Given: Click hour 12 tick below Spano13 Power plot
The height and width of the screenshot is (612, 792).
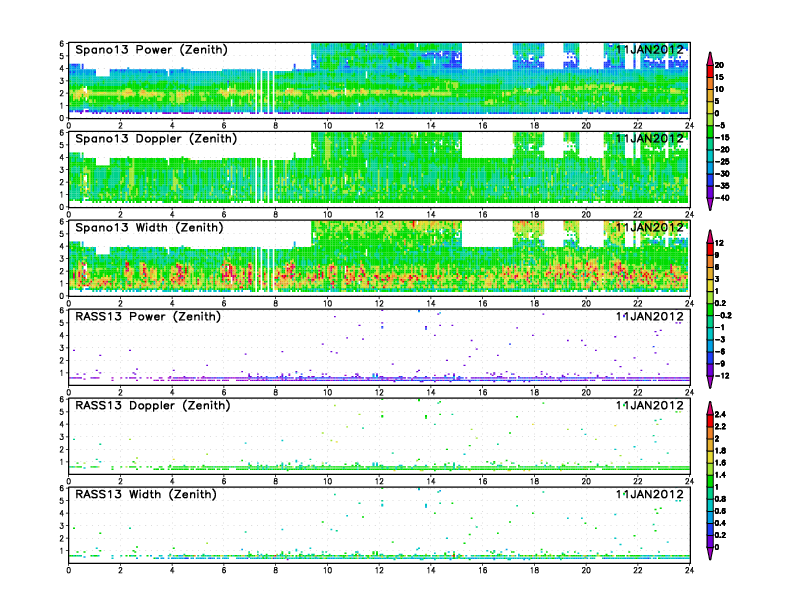Looking at the screenshot, I should (x=379, y=126).
